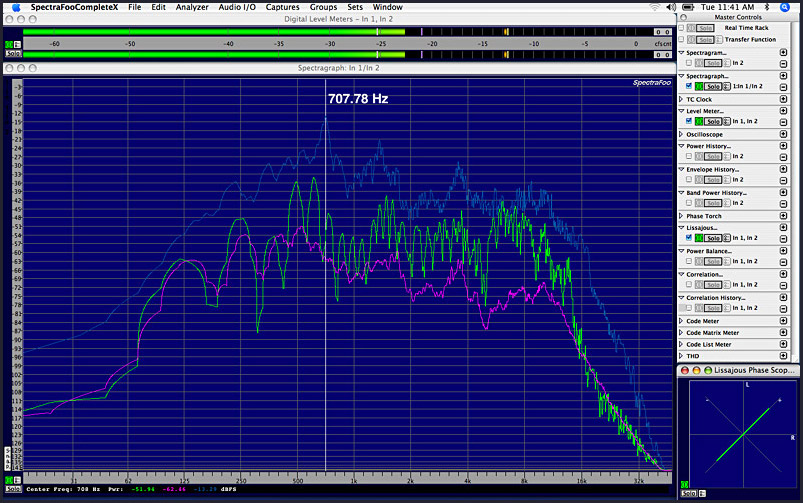The image size is (803, 503).
Task: Click Solo button on Lissajous In 1, In 2 row
Action: coord(713,238)
